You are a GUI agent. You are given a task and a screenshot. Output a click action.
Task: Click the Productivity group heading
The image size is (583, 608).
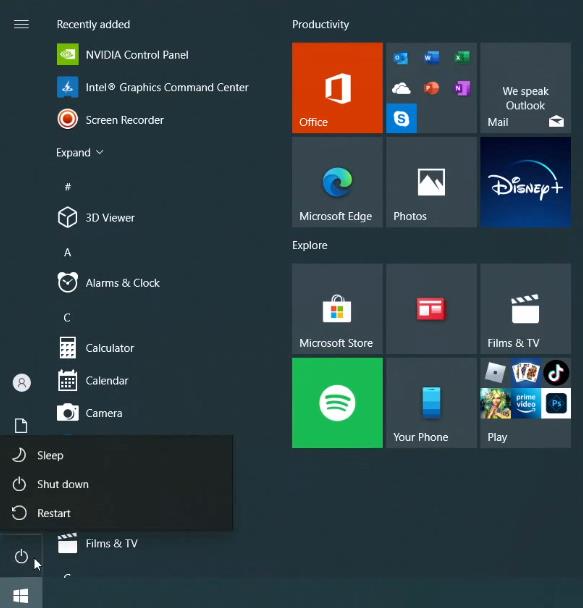click(321, 24)
